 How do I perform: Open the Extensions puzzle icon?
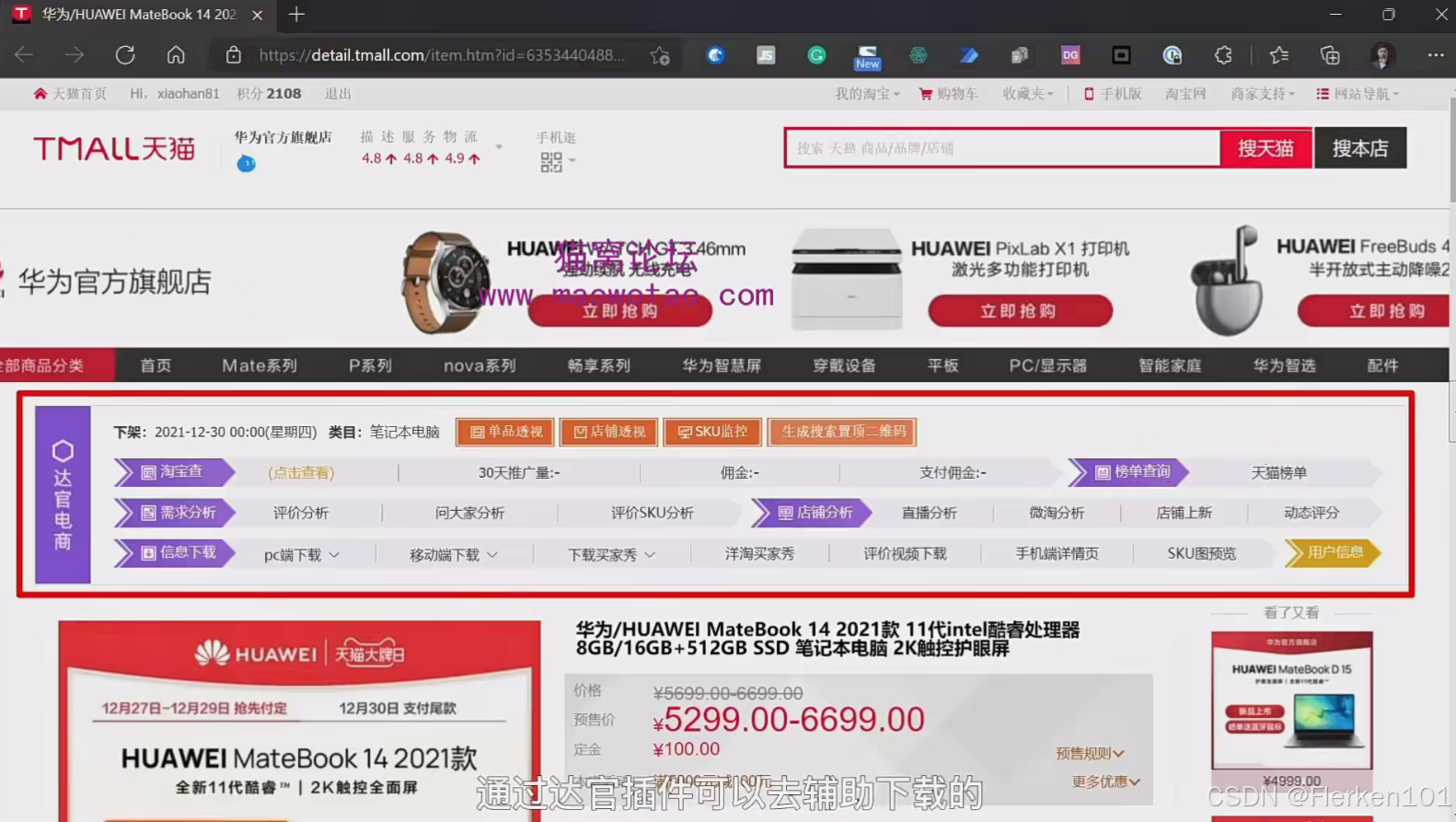(x=1223, y=55)
